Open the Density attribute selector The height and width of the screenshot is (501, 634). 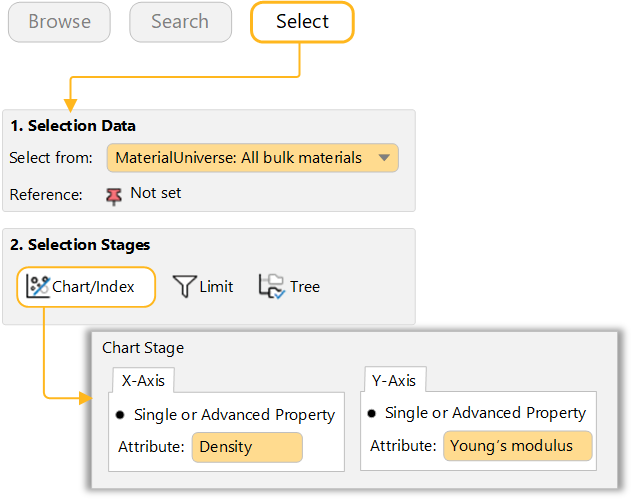pos(246,447)
